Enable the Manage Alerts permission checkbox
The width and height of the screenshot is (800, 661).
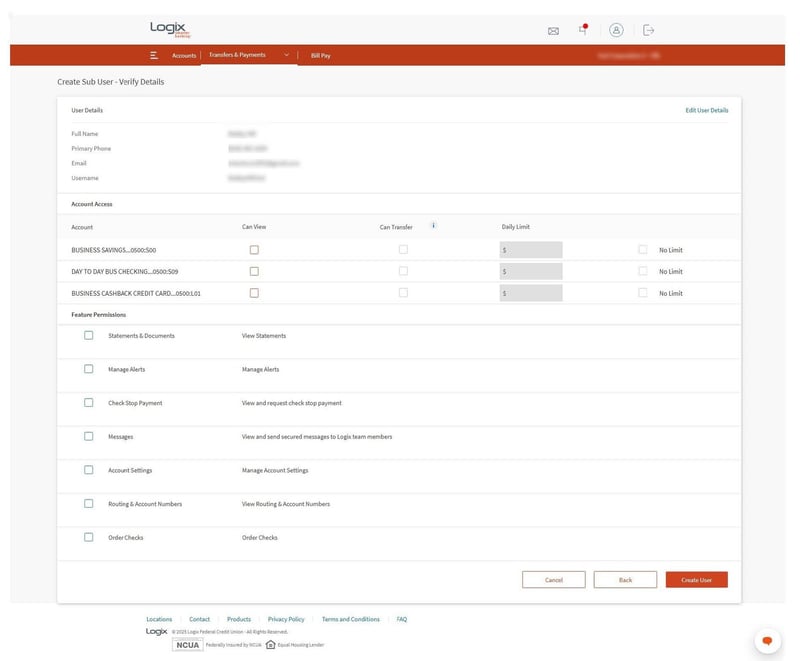[89, 369]
